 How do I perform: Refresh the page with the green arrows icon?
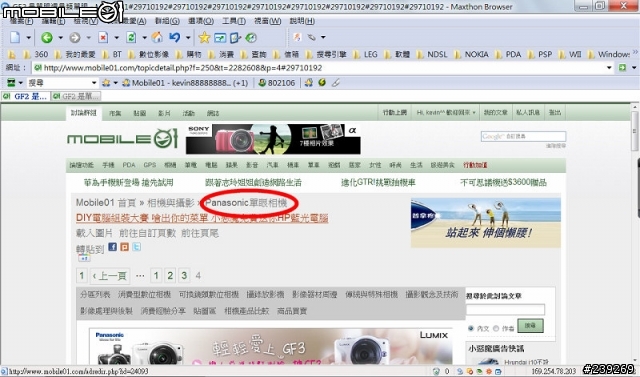[131, 38]
